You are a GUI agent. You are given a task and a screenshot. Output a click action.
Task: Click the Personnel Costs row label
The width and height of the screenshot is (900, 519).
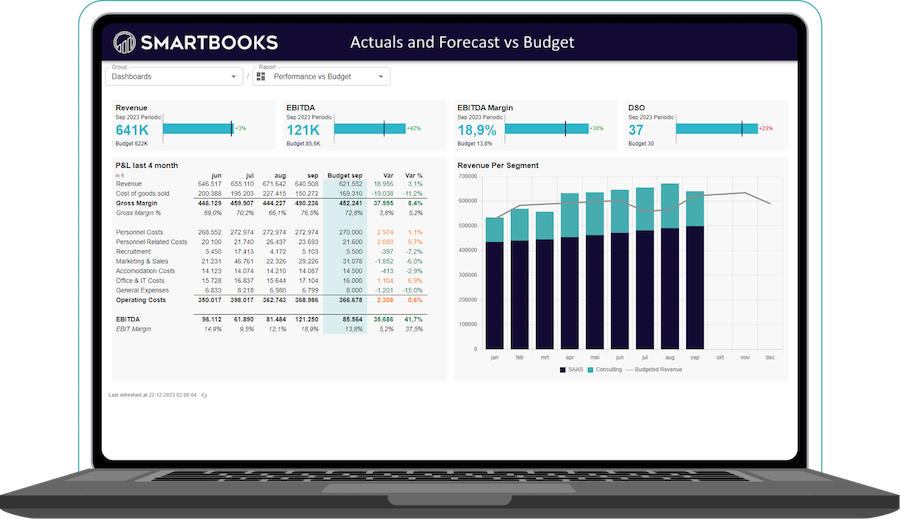[x=138, y=232]
